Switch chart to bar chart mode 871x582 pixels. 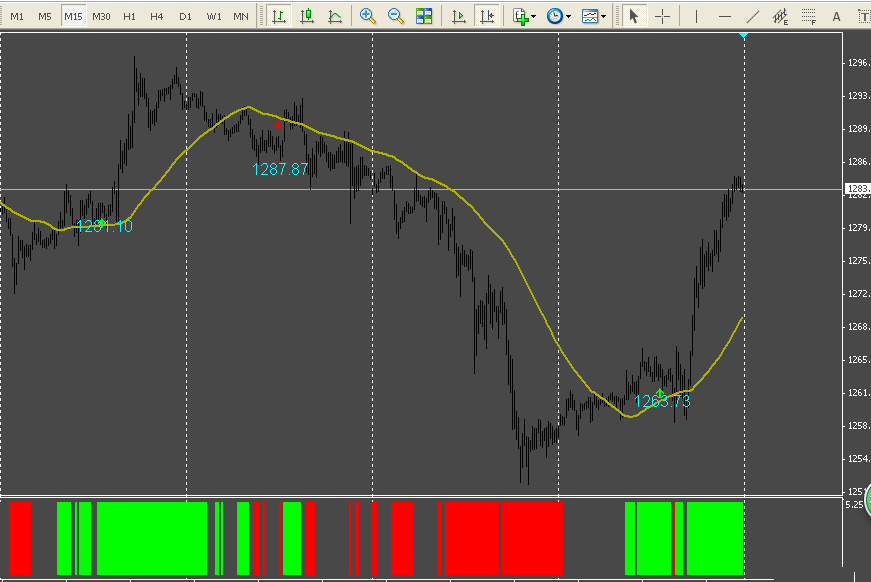279,16
